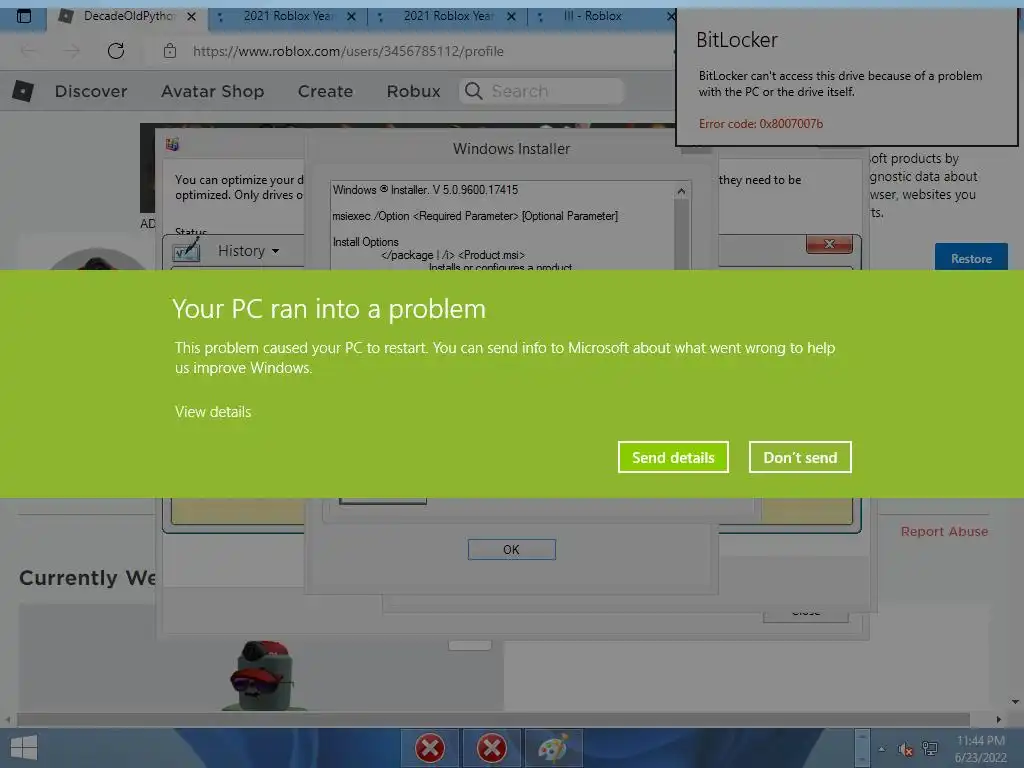Close the DecadeOldPython browser tab
This screenshot has height=768, width=1024.
pos(191,16)
